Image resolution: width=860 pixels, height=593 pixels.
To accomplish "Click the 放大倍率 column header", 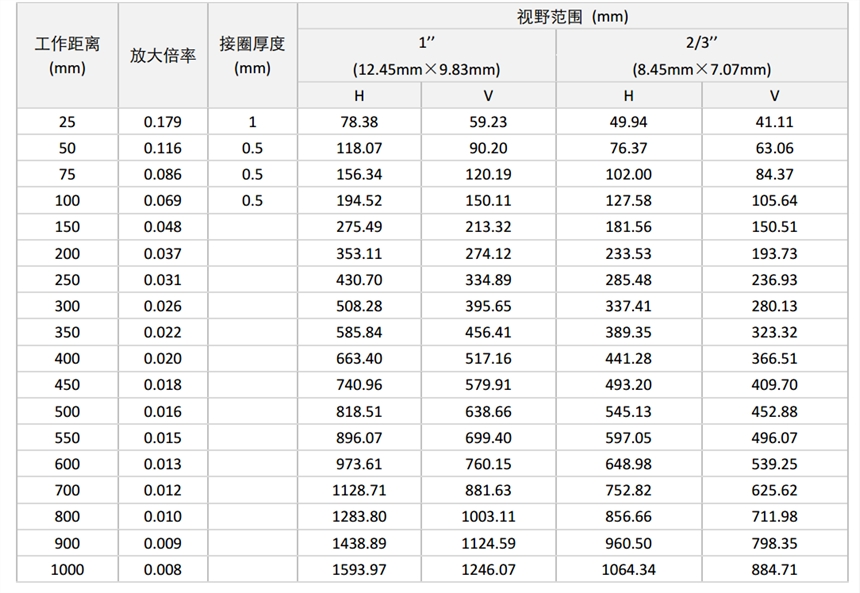I will pos(163,56).
